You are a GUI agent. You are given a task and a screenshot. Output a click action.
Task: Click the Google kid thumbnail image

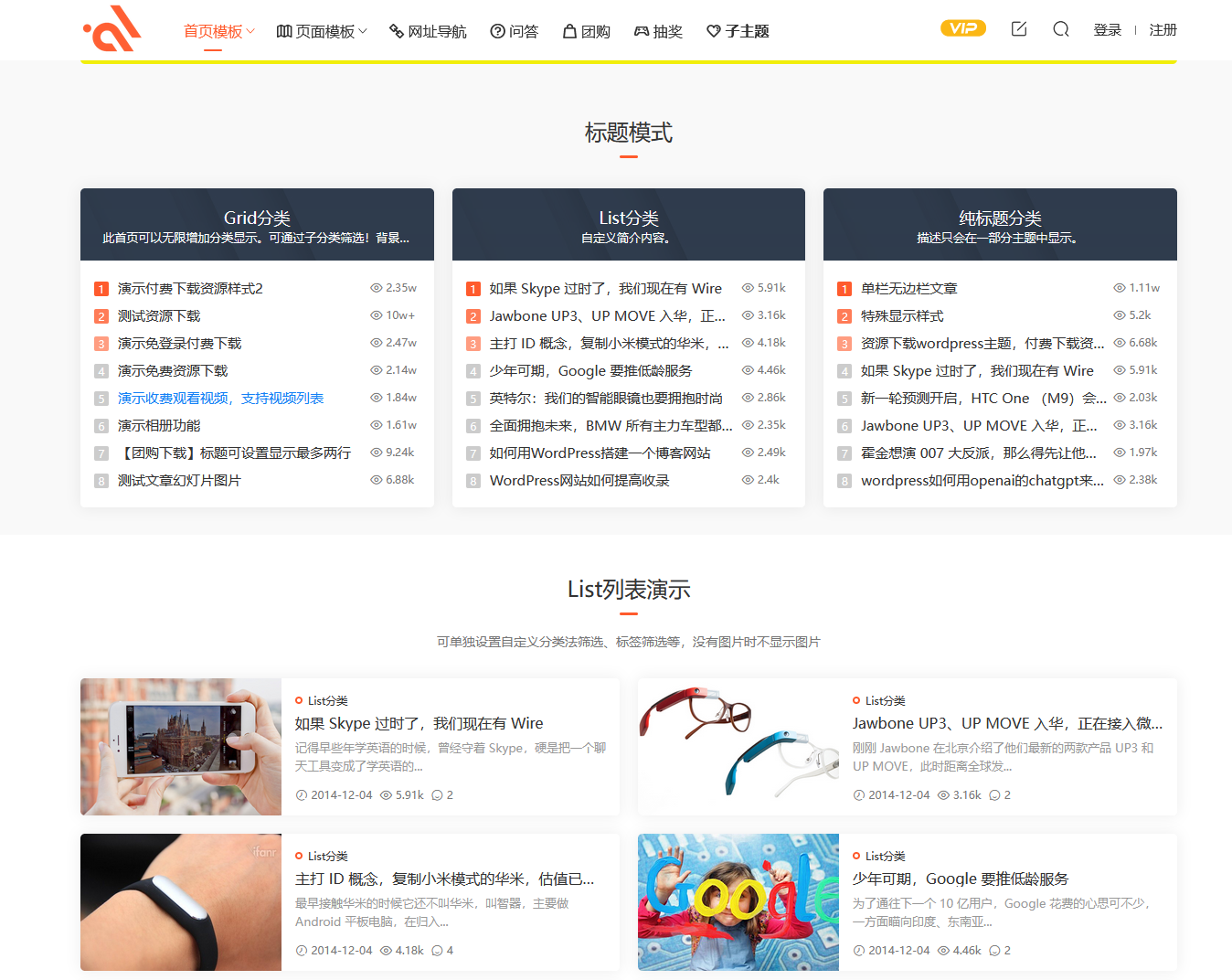(x=738, y=902)
